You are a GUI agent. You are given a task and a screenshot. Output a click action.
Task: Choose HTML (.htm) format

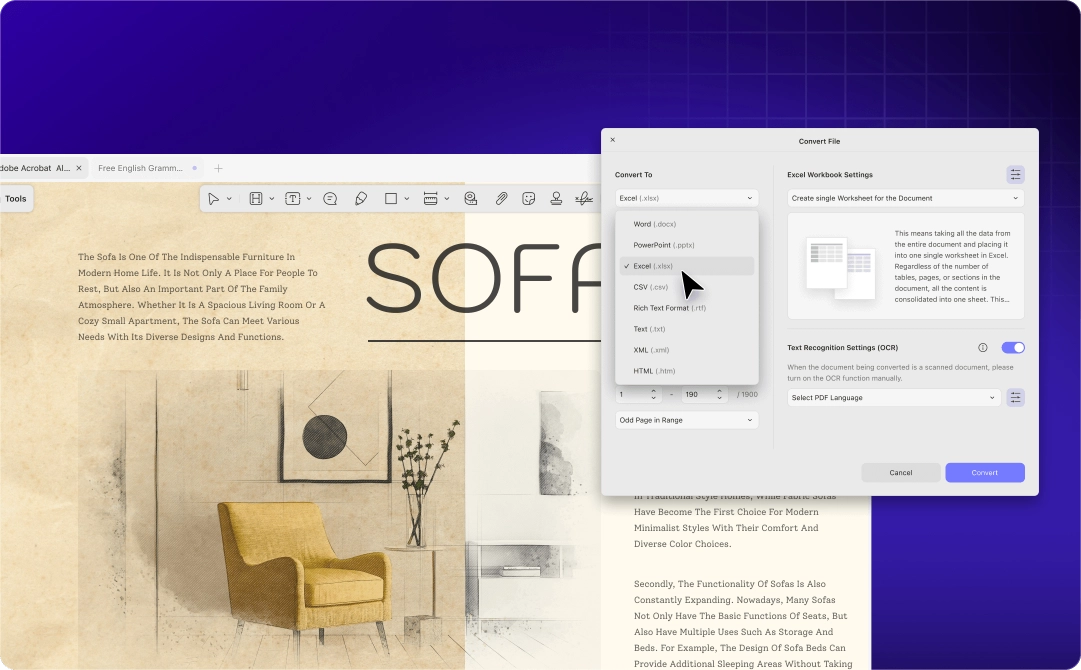point(687,371)
